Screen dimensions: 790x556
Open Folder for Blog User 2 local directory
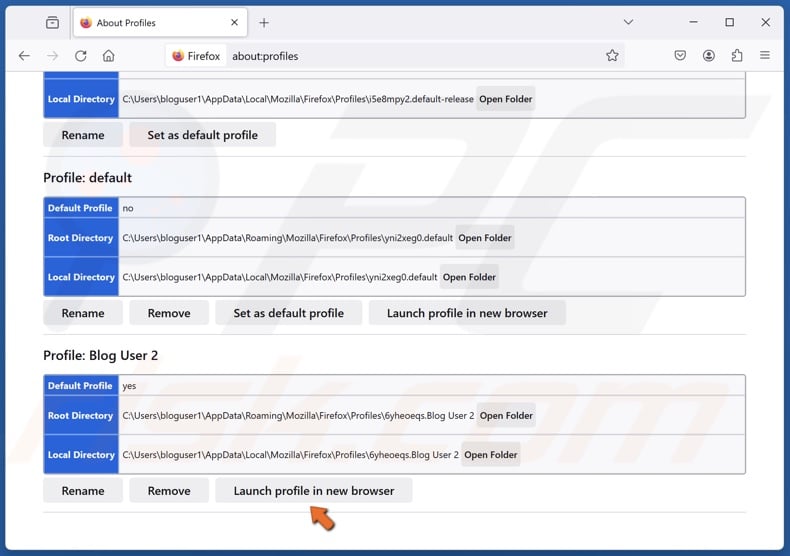491,455
